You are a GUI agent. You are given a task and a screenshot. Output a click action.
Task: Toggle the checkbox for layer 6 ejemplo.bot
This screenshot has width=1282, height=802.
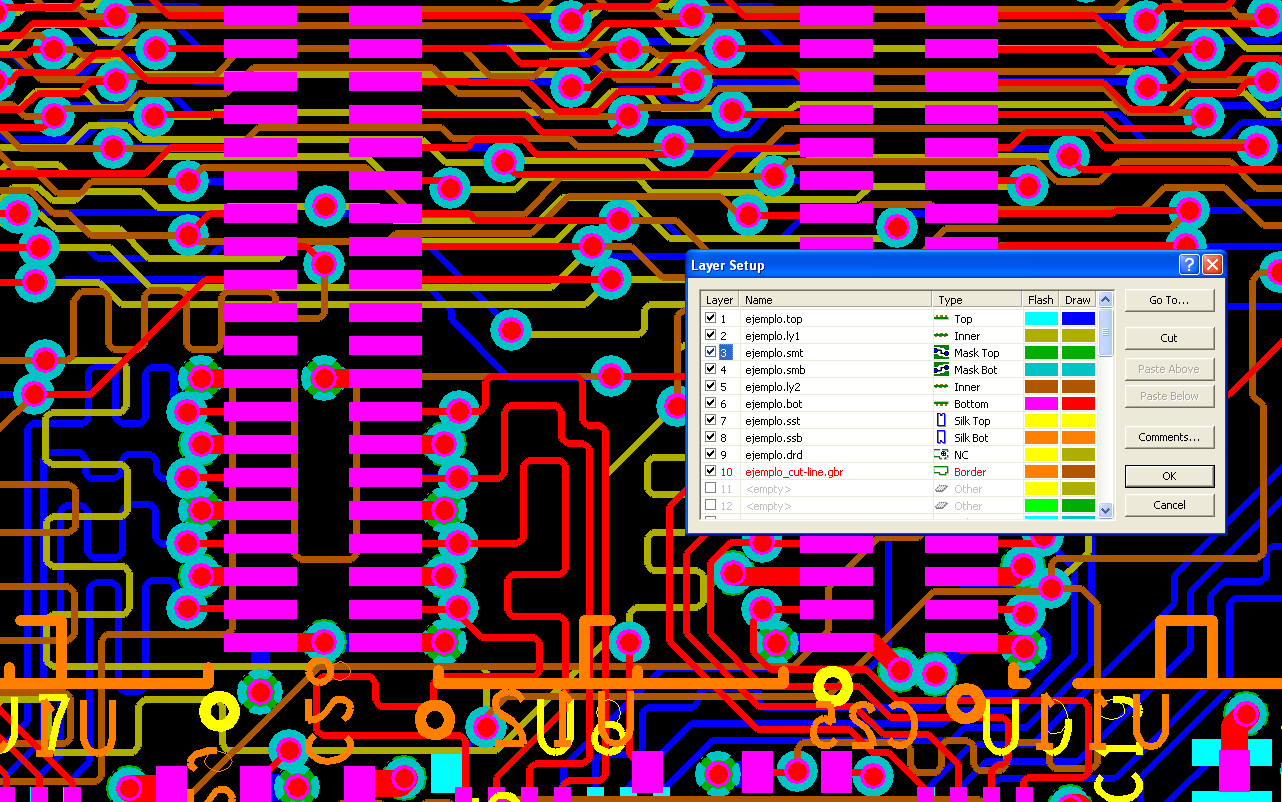tap(711, 404)
